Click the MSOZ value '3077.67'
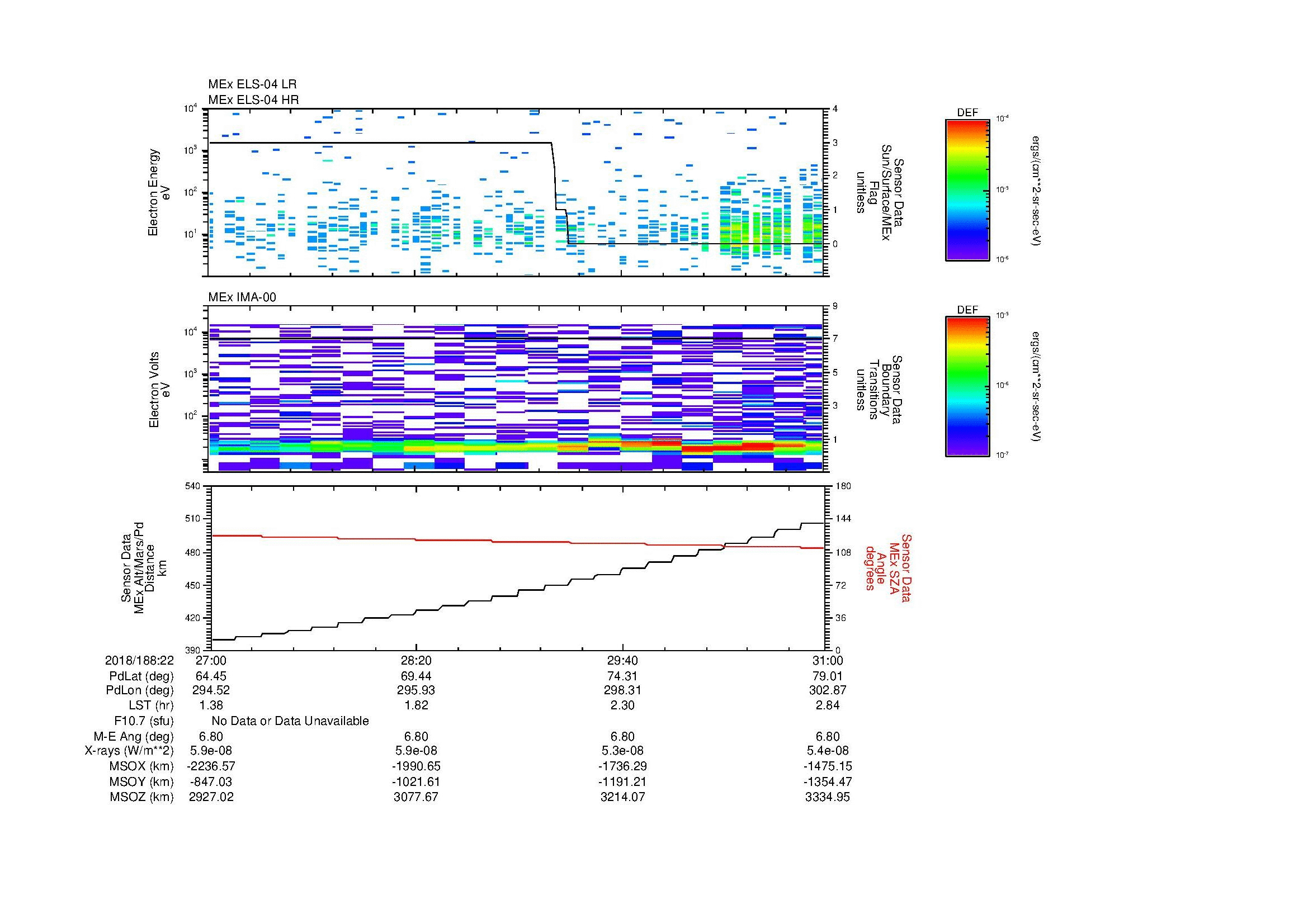The height and width of the screenshot is (924, 1308). click(417, 797)
